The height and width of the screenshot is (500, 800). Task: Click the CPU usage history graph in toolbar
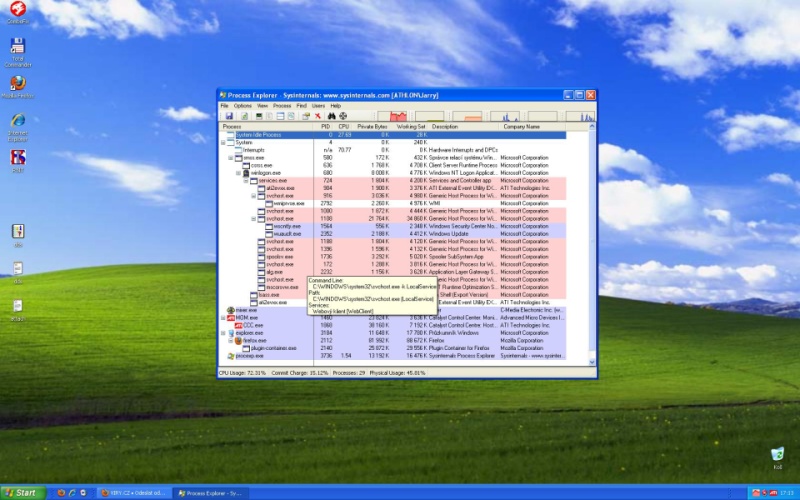(x=401, y=116)
